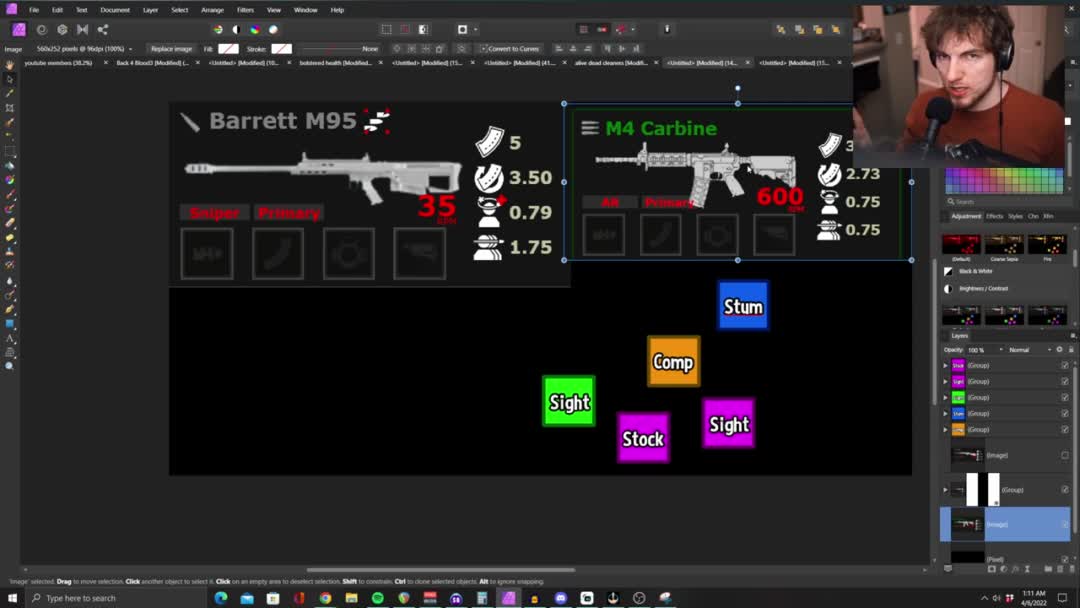Expand the green Group layer

(x=945, y=397)
